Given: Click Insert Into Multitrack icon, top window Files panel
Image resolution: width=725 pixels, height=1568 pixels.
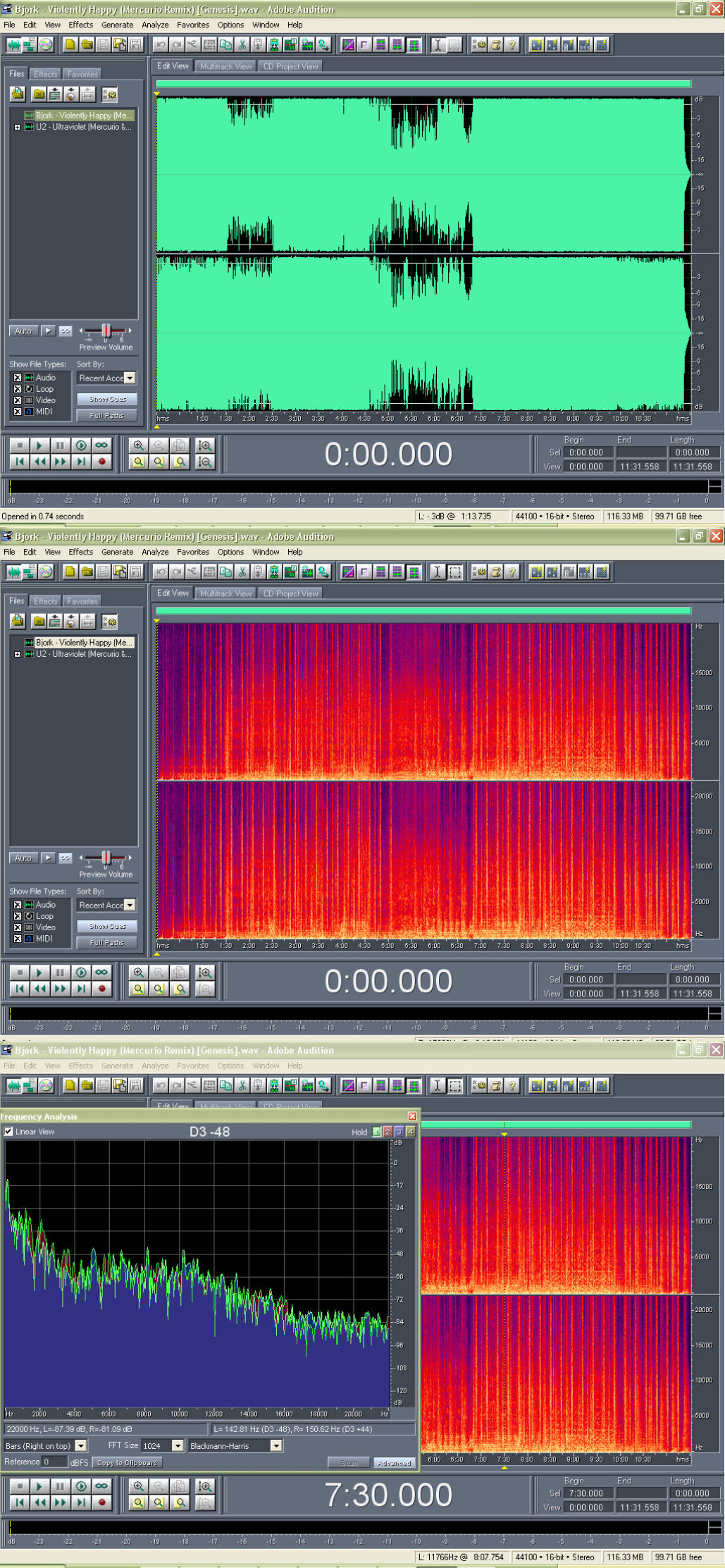Looking at the screenshot, I should (55, 94).
